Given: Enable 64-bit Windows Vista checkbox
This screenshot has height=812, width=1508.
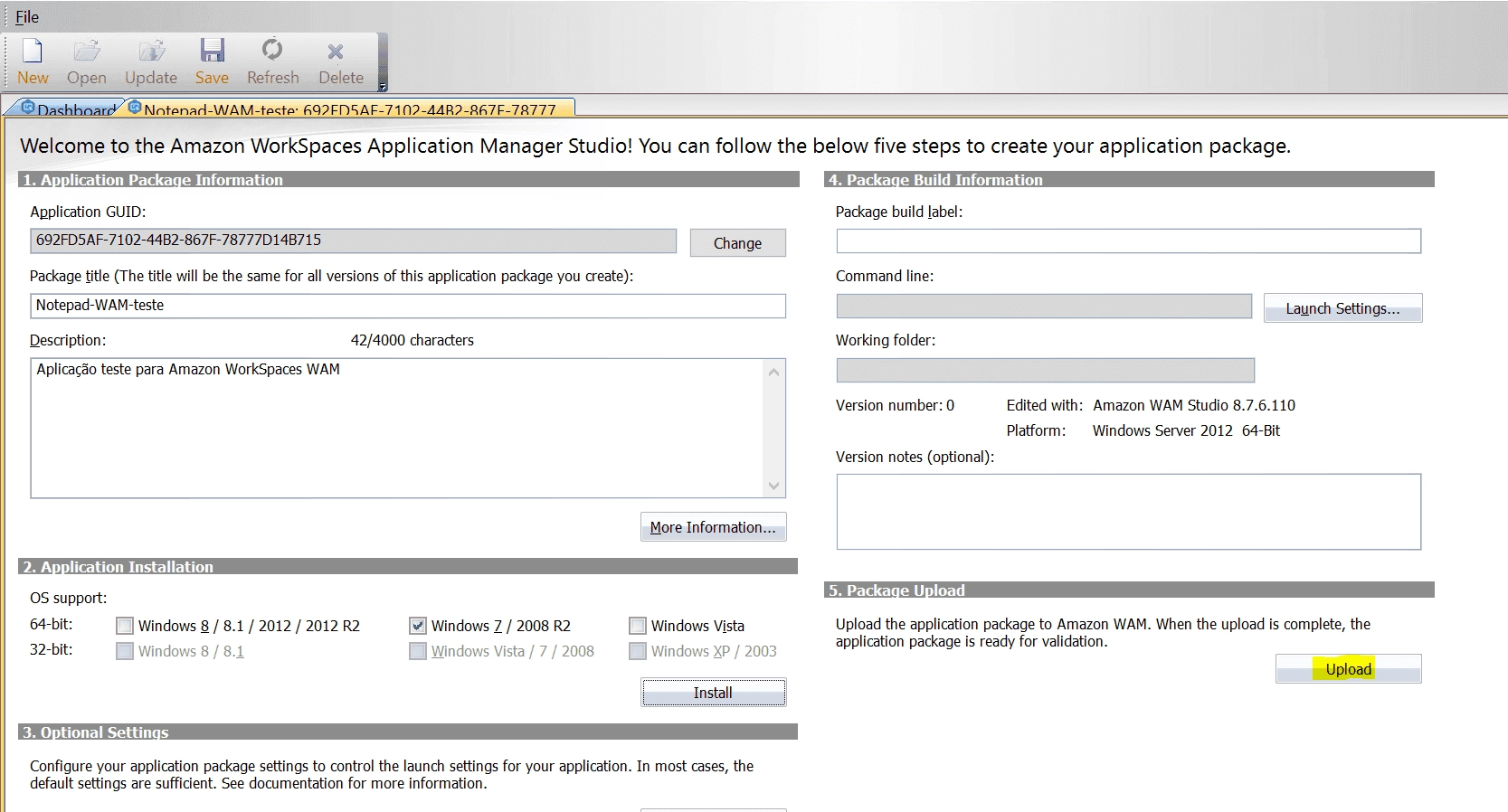Looking at the screenshot, I should coord(638,626).
